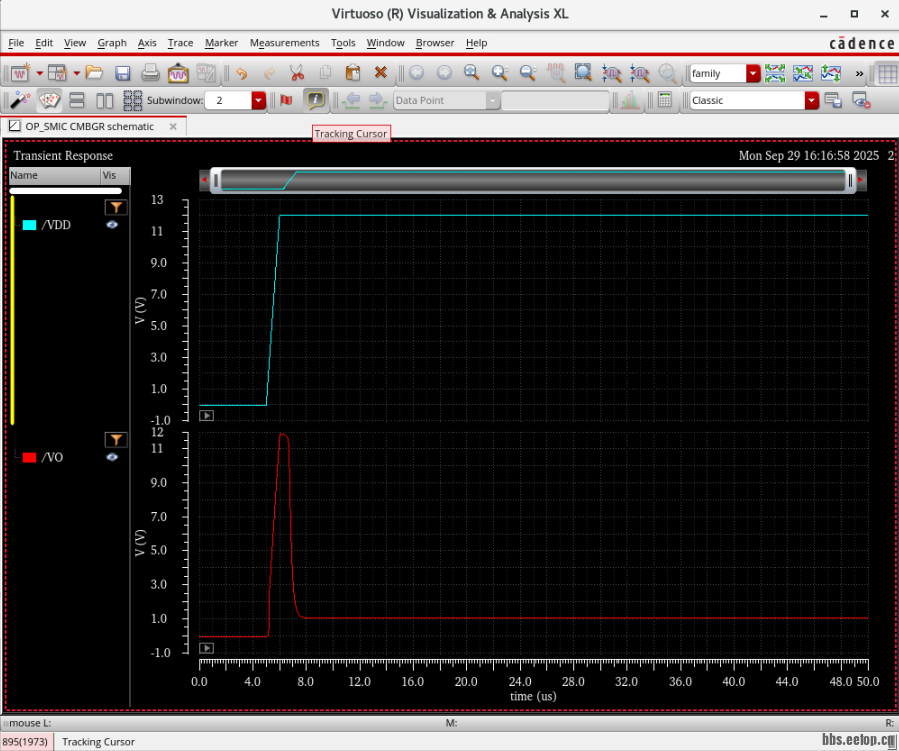The image size is (899, 751).
Task: Paste with the clipboard icon
Action: [x=353, y=73]
